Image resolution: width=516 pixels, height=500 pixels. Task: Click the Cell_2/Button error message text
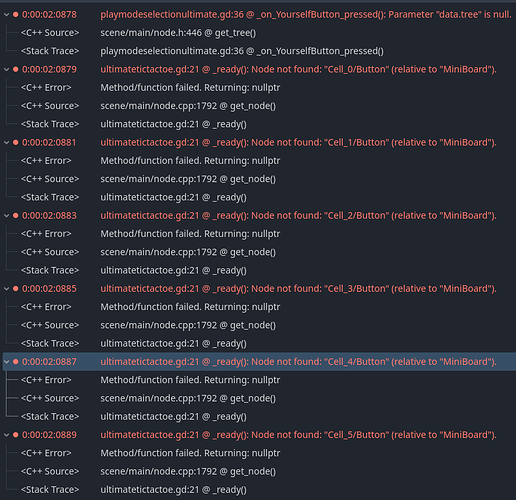[298, 216]
